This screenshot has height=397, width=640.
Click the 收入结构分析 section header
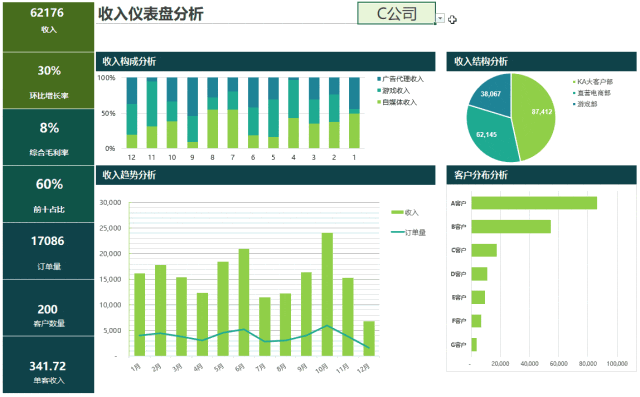coord(541,62)
